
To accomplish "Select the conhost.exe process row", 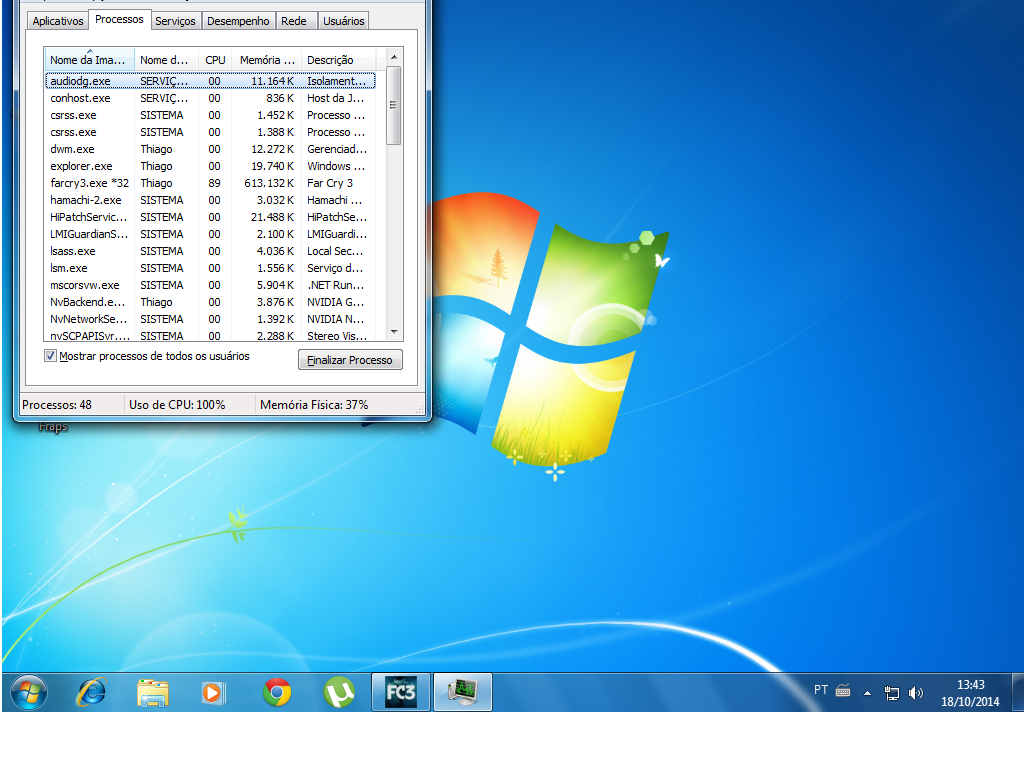I will pyautogui.click(x=210, y=98).
